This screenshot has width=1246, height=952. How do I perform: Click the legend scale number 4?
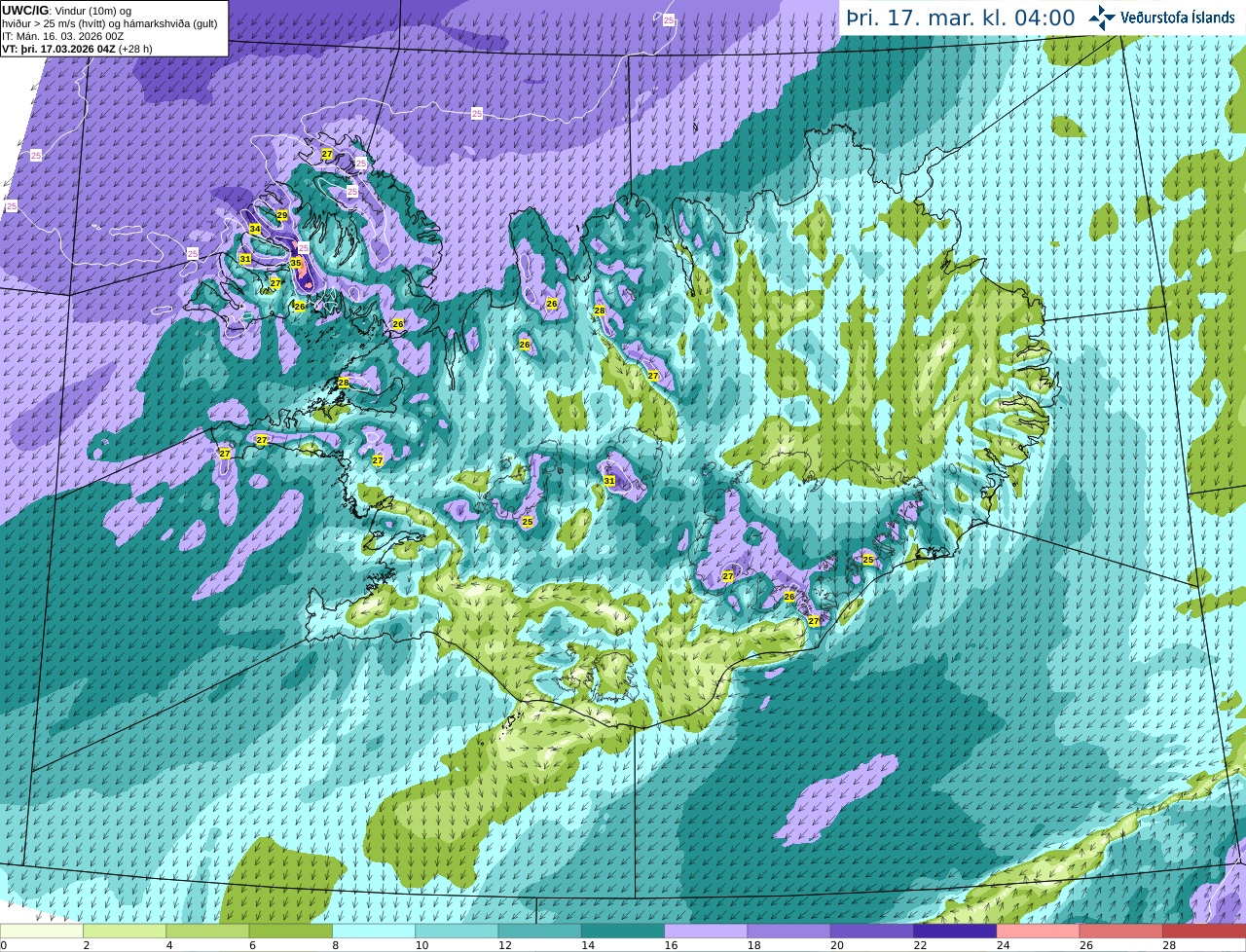[169, 945]
